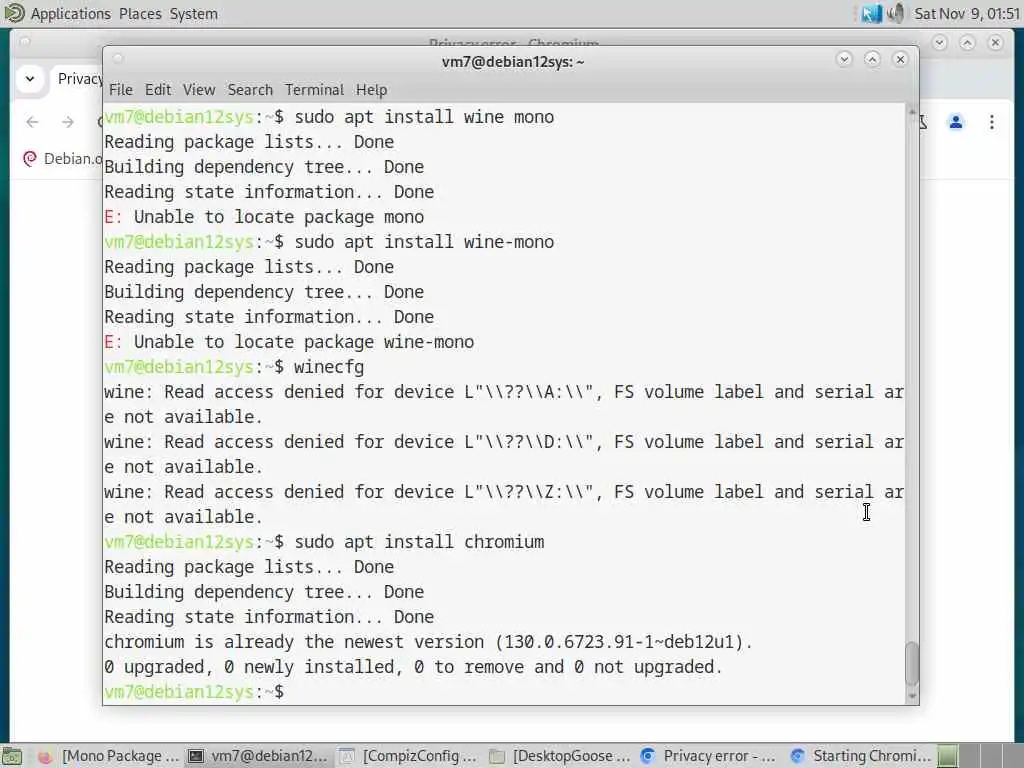Click the terminal scrollbar up arrow

point(912,111)
